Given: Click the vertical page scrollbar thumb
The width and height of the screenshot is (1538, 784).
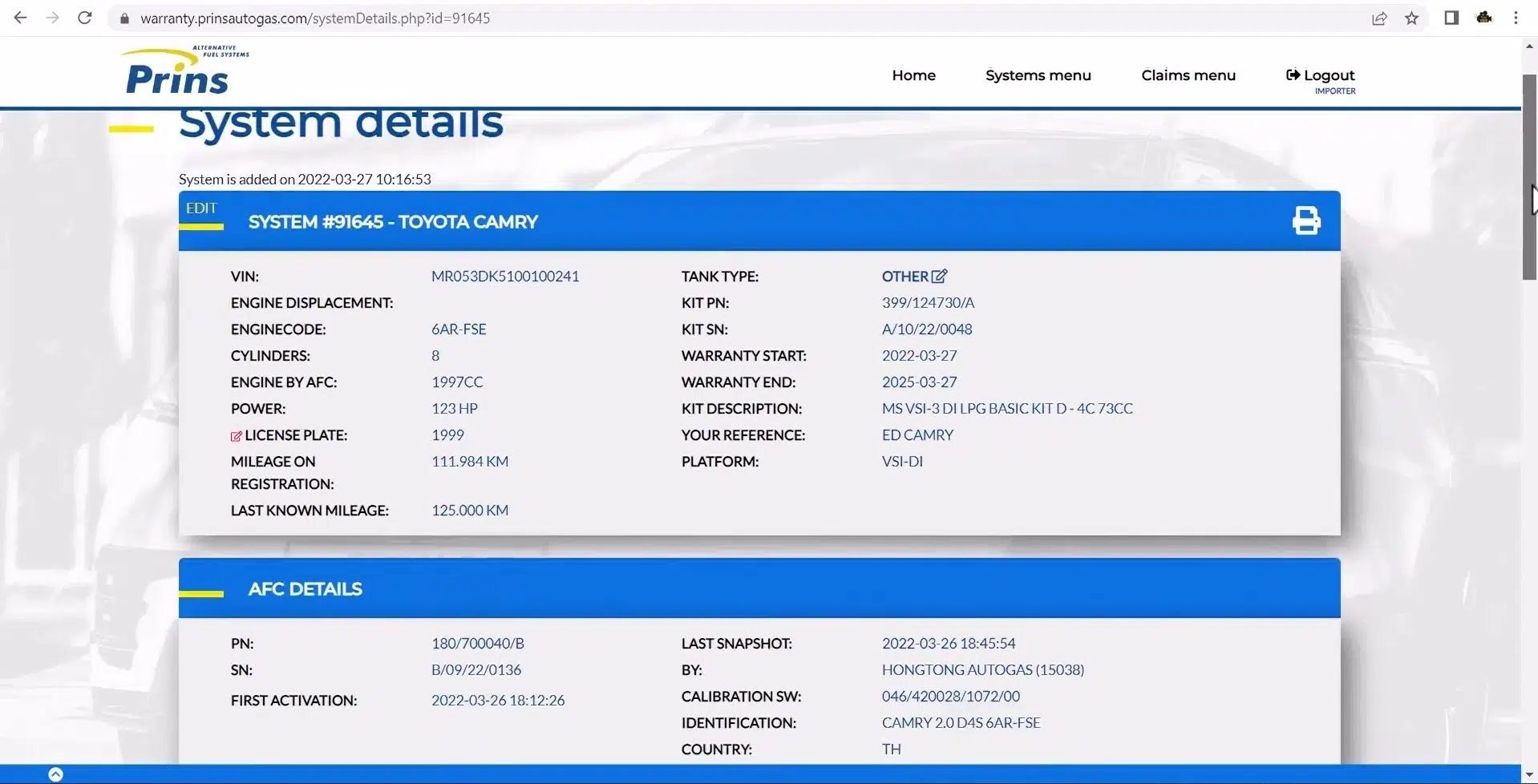Looking at the screenshot, I should pos(1530,177).
